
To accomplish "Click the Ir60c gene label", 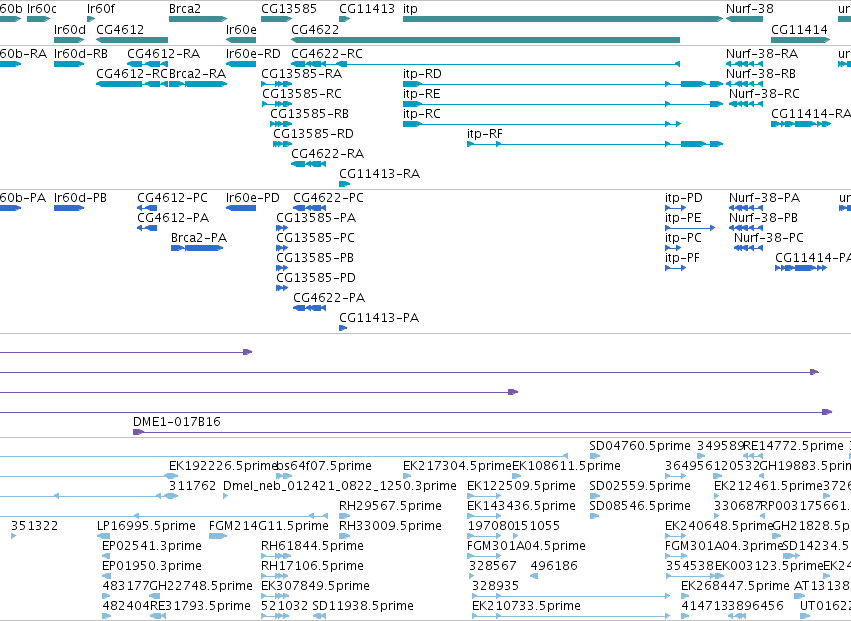I will tap(41, 9).
